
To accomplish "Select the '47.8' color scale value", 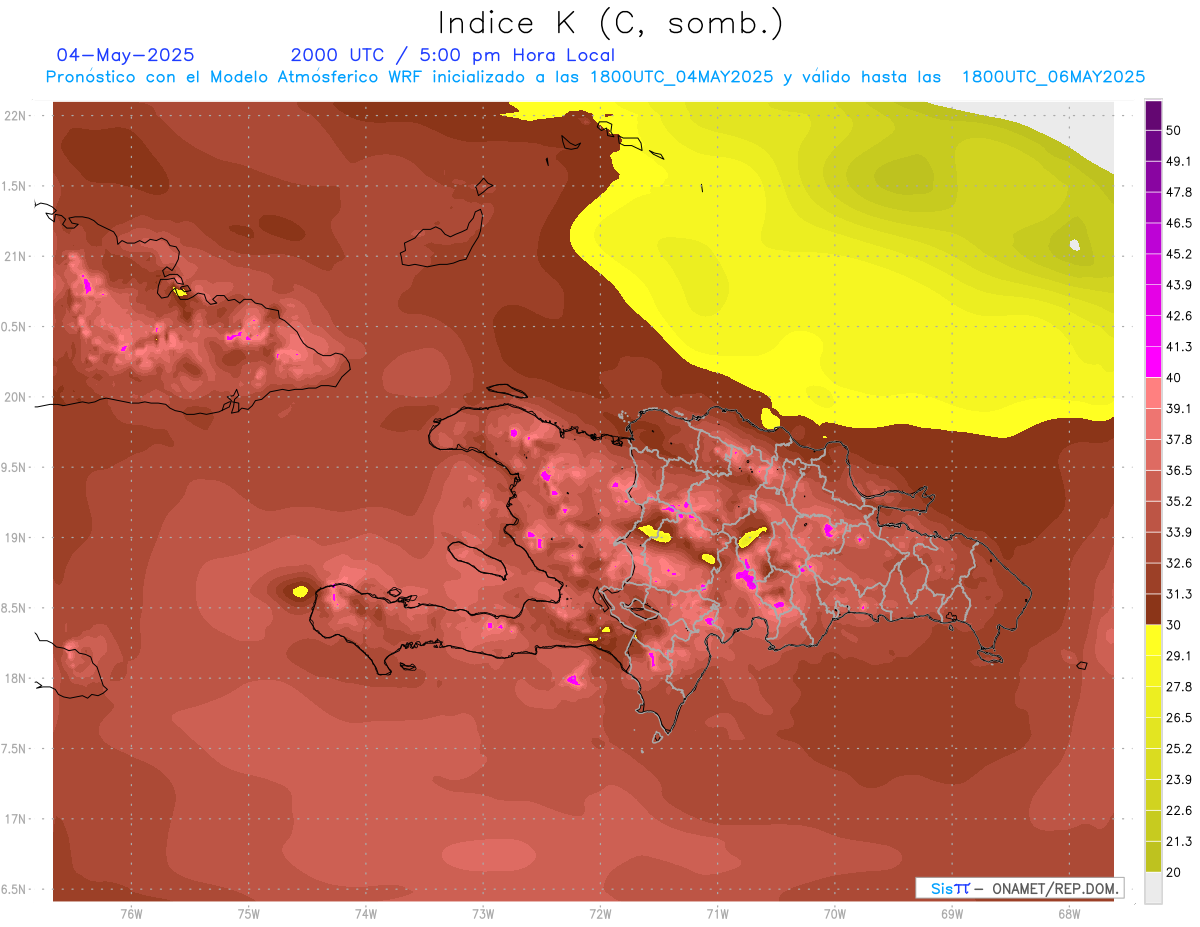I will [1180, 192].
